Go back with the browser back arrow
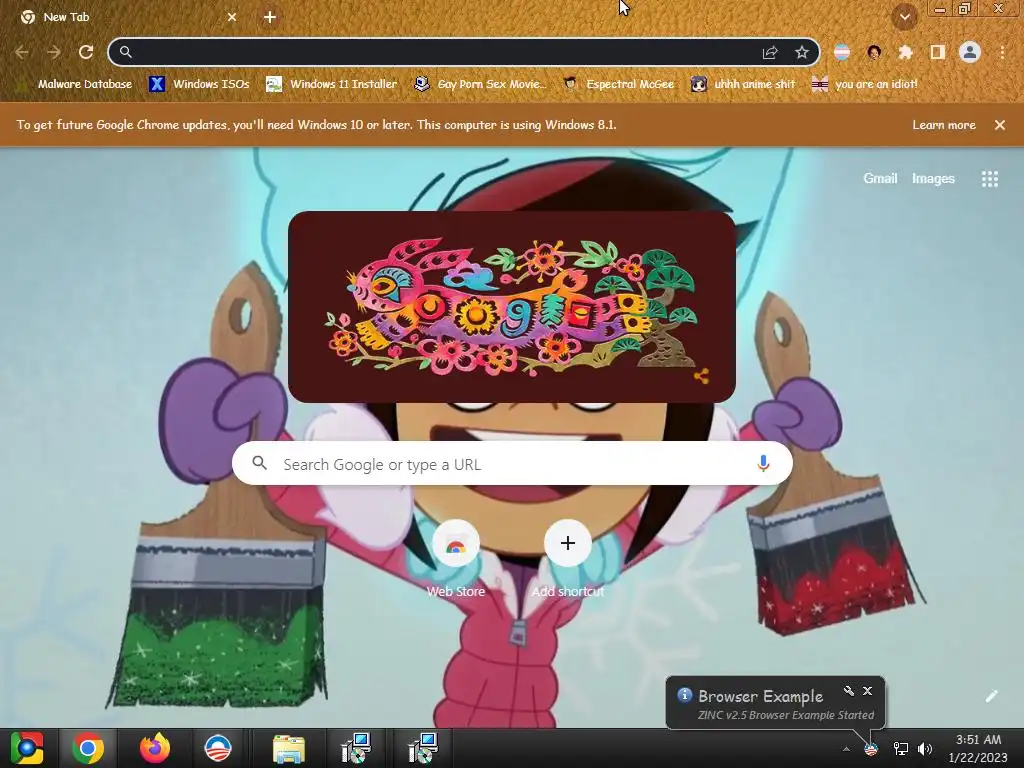Viewport: 1024px width, 768px height. tap(22, 52)
